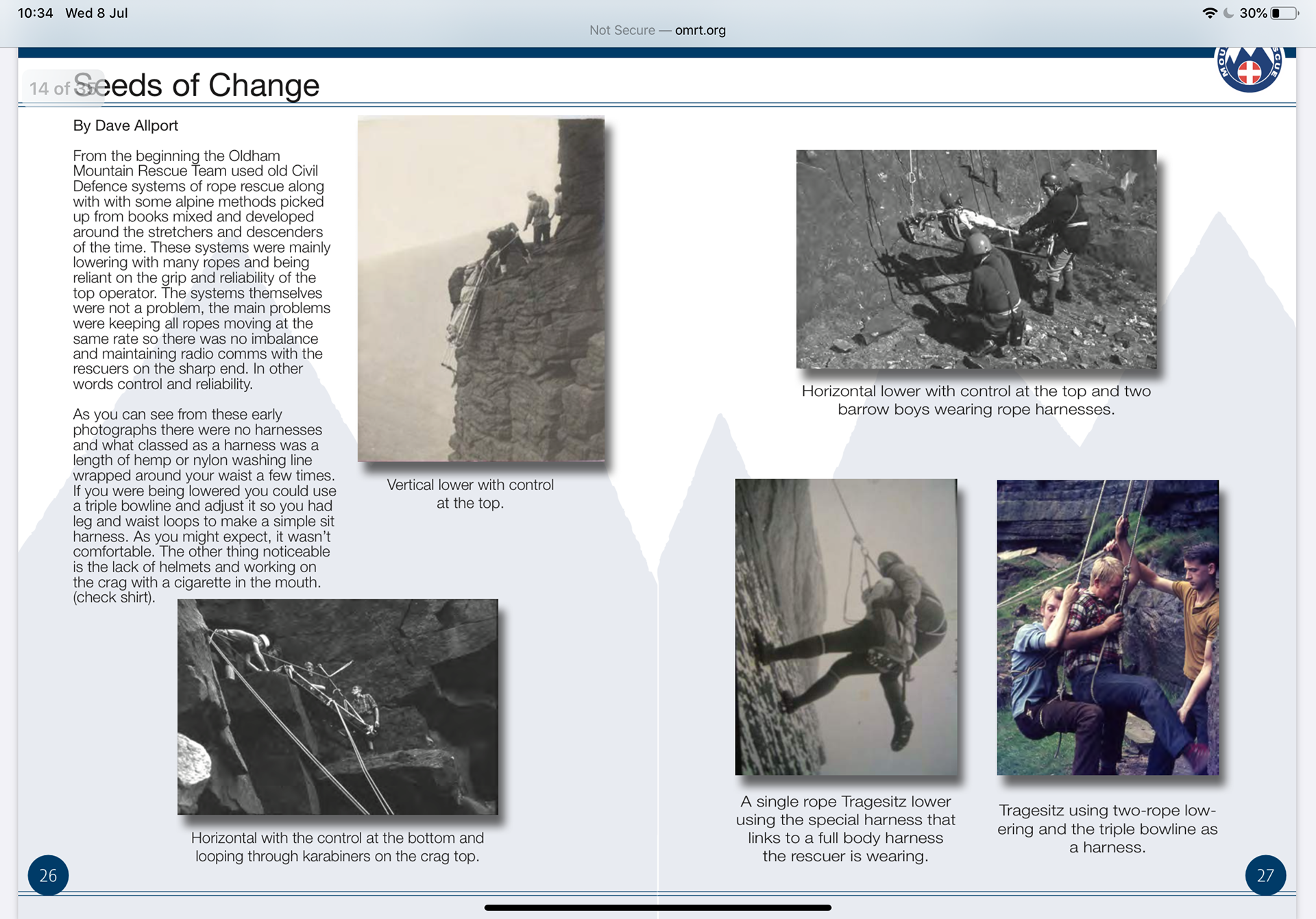Screen dimensions: 1316x919
Task: Open the colour two-rope Tragesitz photo
Action: pos(1108,628)
